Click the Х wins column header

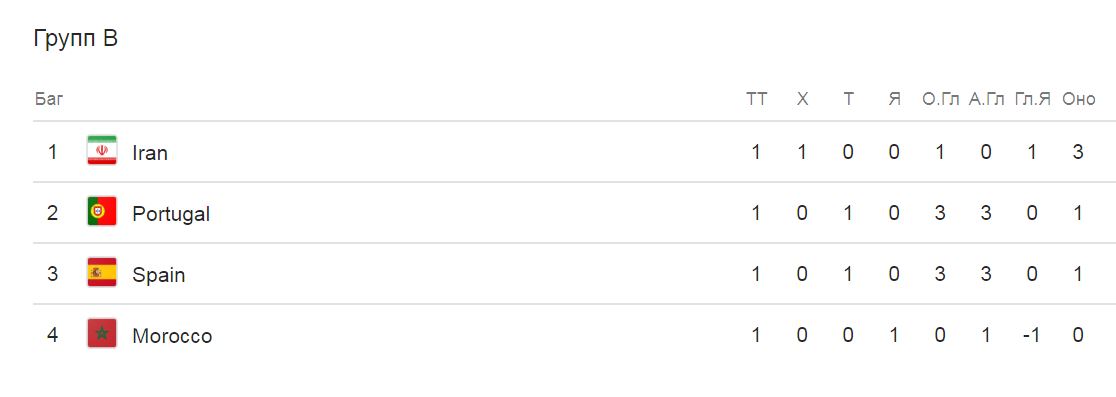[x=802, y=99]
